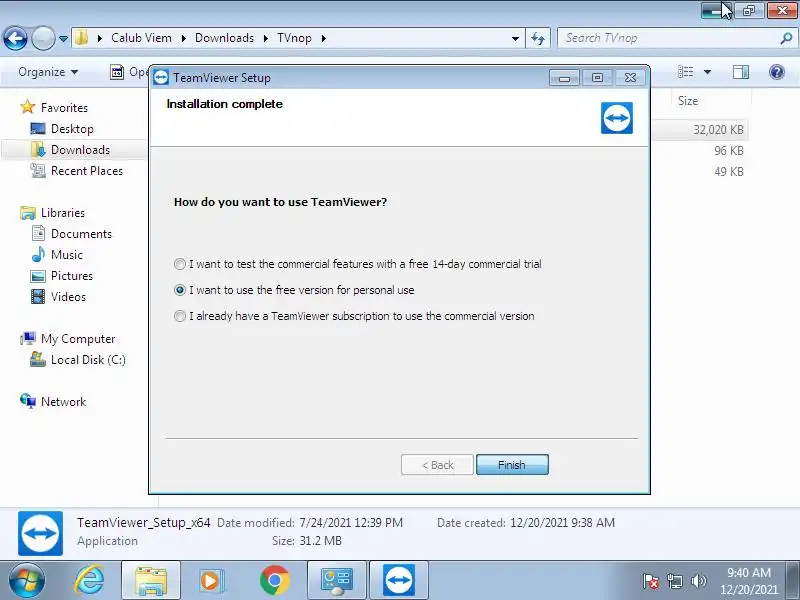This screenshot has width=800, height=600.
Task: Open Local Disk (C:)
Action: [x=88, y=360]
